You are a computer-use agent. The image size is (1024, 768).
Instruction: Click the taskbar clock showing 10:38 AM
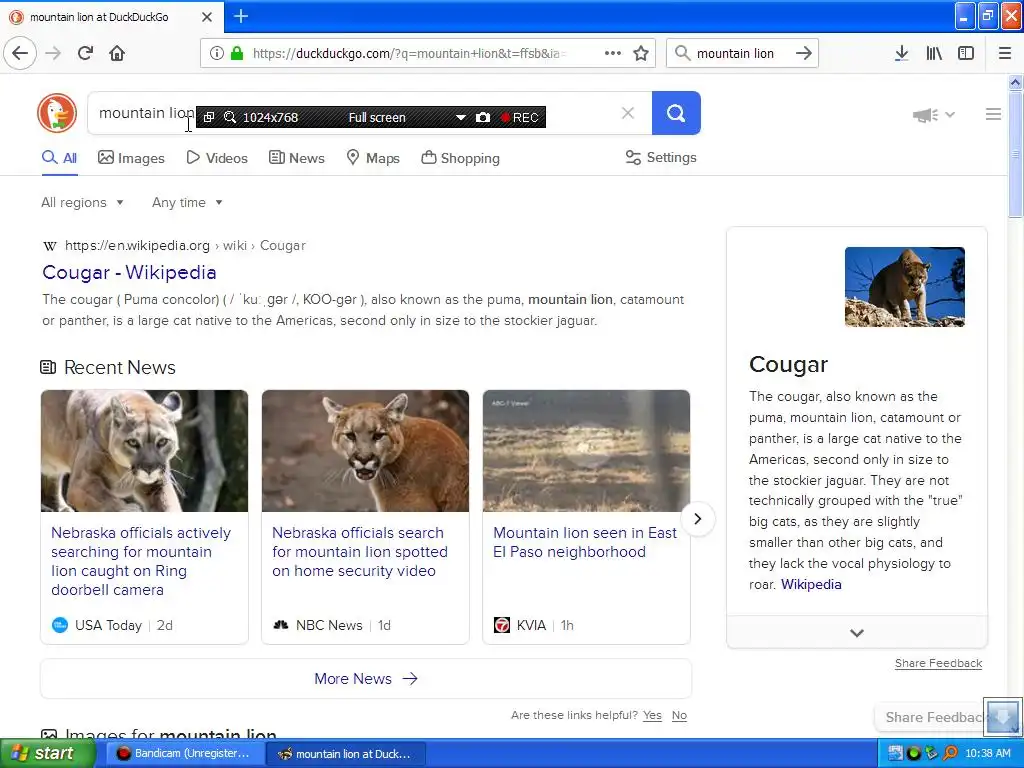tap(987, 754)
